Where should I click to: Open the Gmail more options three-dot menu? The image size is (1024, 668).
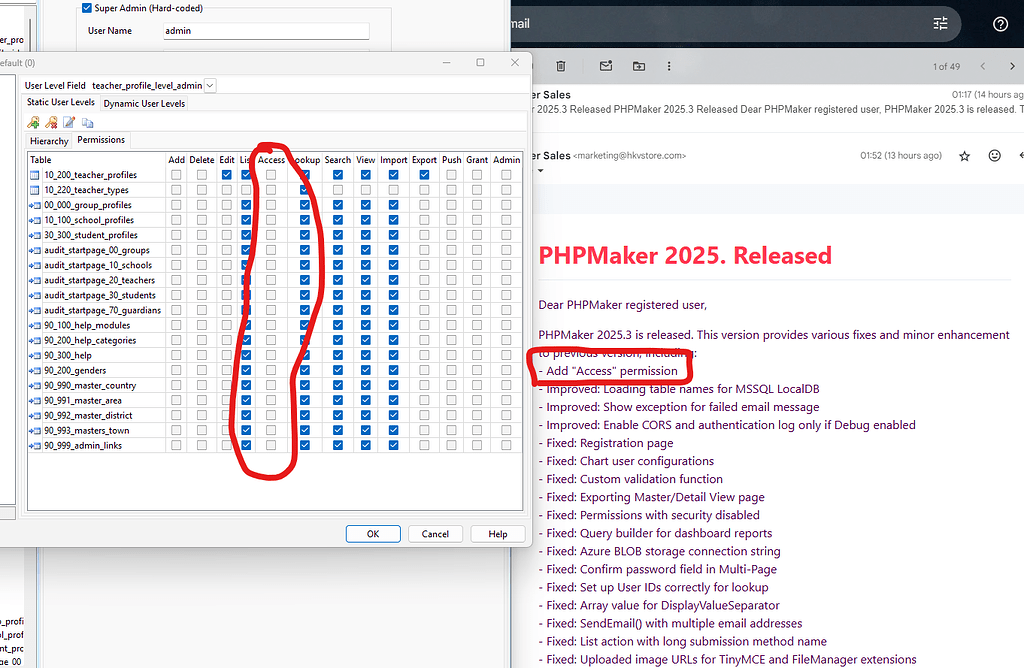coord(669,66)
